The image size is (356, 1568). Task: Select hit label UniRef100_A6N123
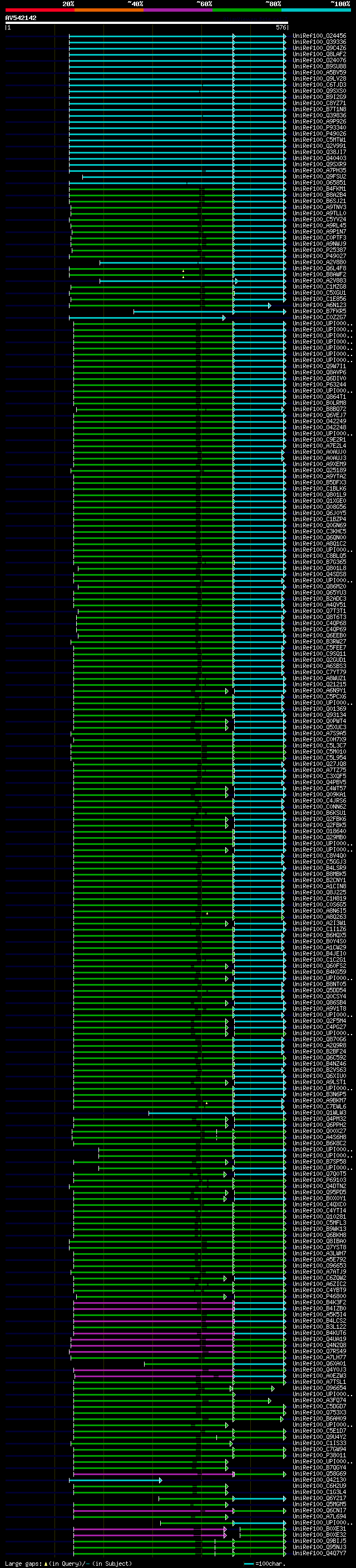319,305
